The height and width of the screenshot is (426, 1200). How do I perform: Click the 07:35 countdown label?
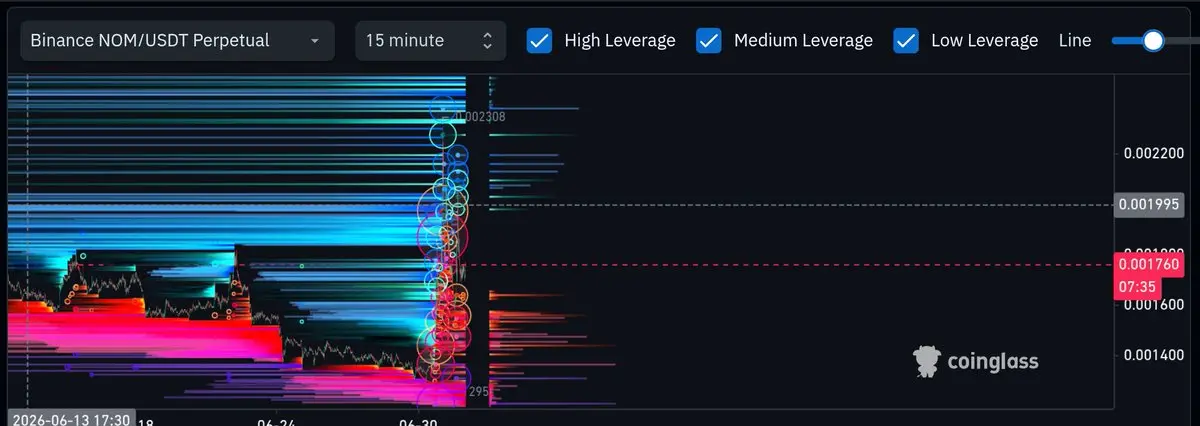pos(1136,287)
